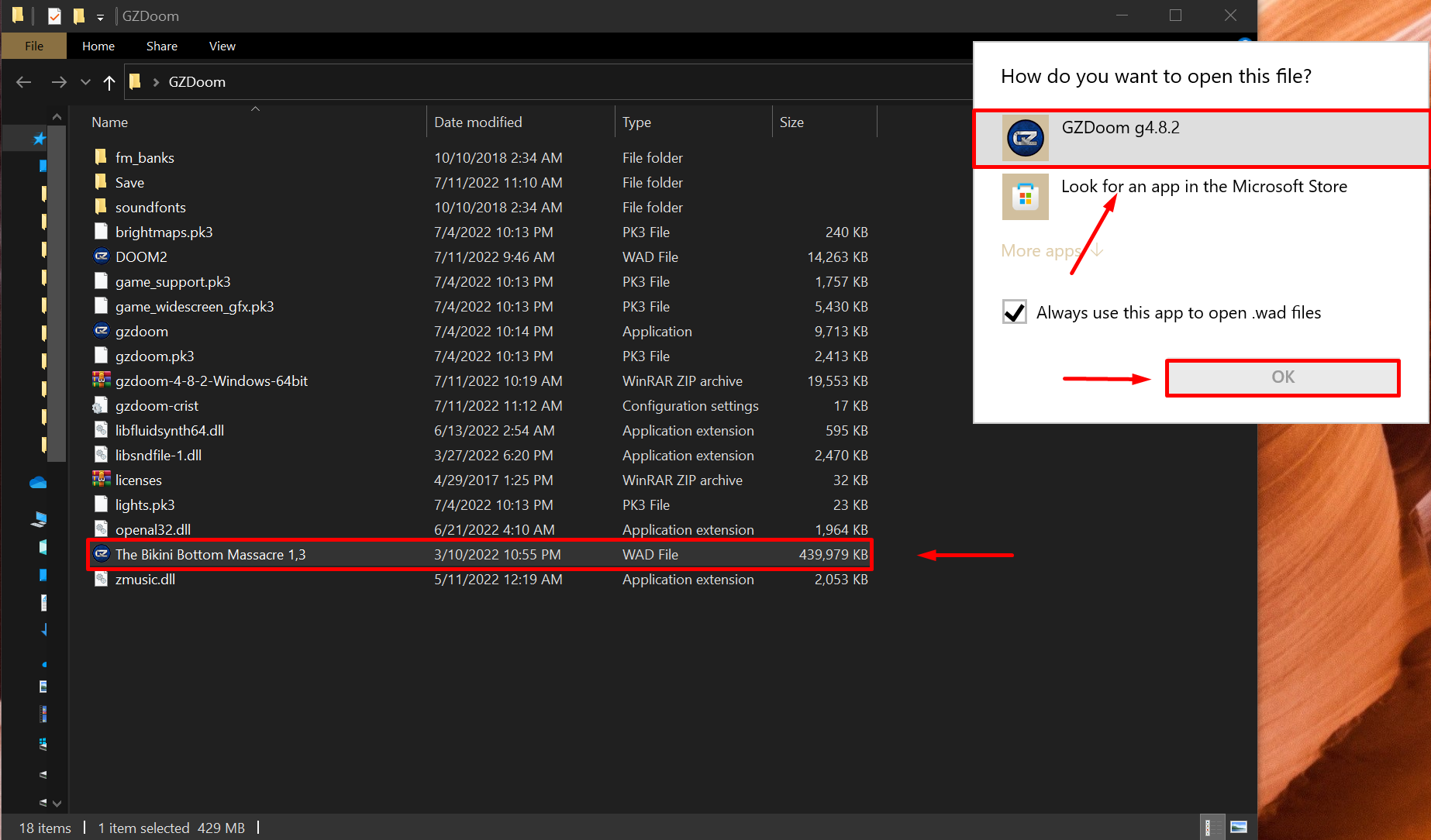Expand the breadcrumb chevron before GZDoom

(156, 82)
